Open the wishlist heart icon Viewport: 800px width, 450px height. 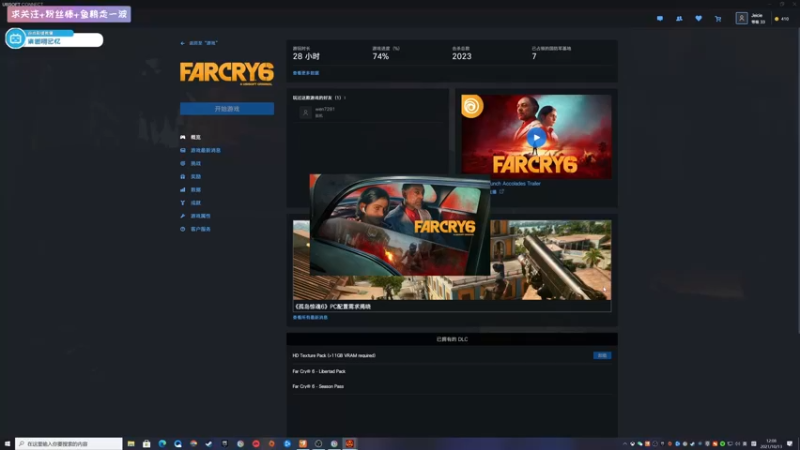(698, 18)
